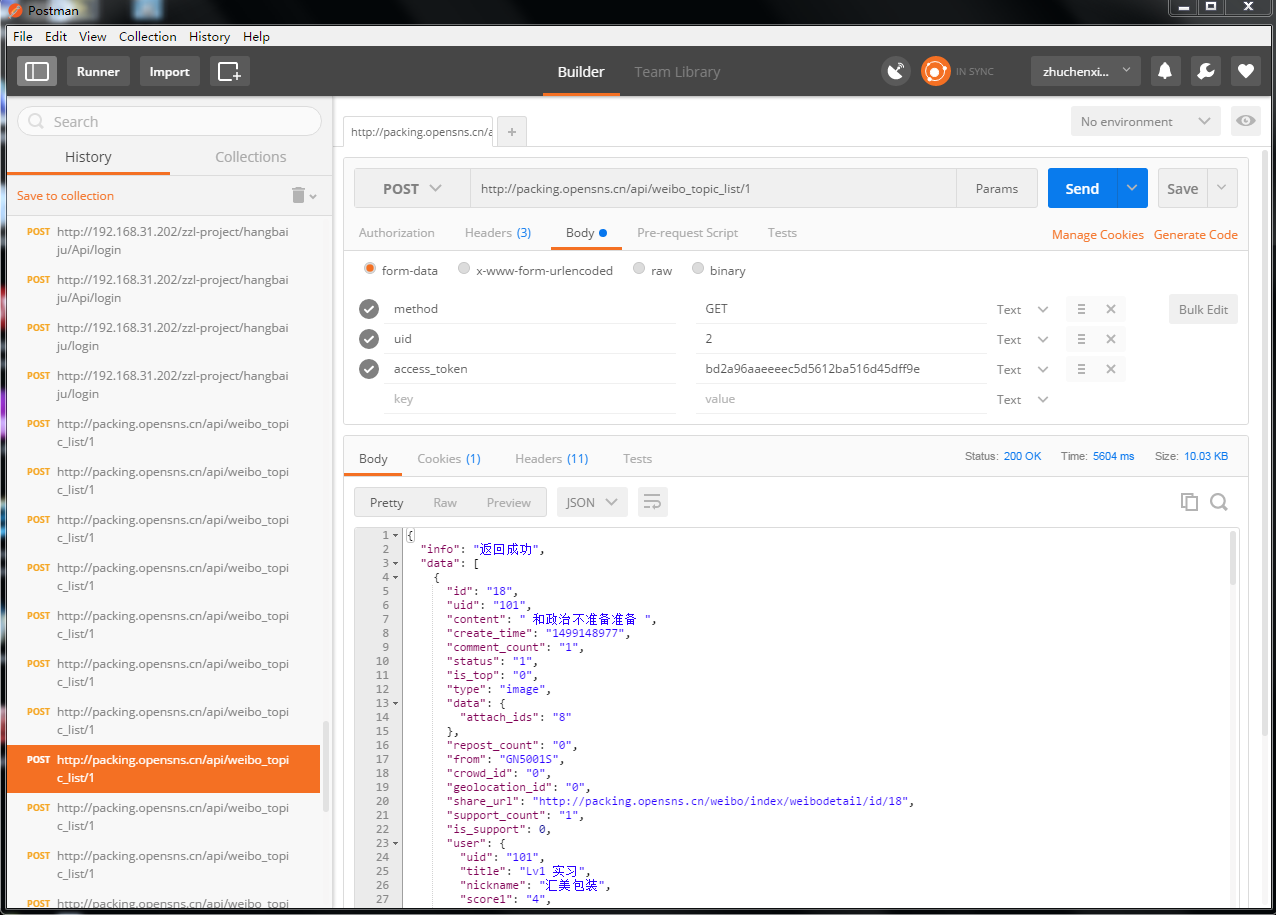Open the Params editor button

[x=997, y=188]
